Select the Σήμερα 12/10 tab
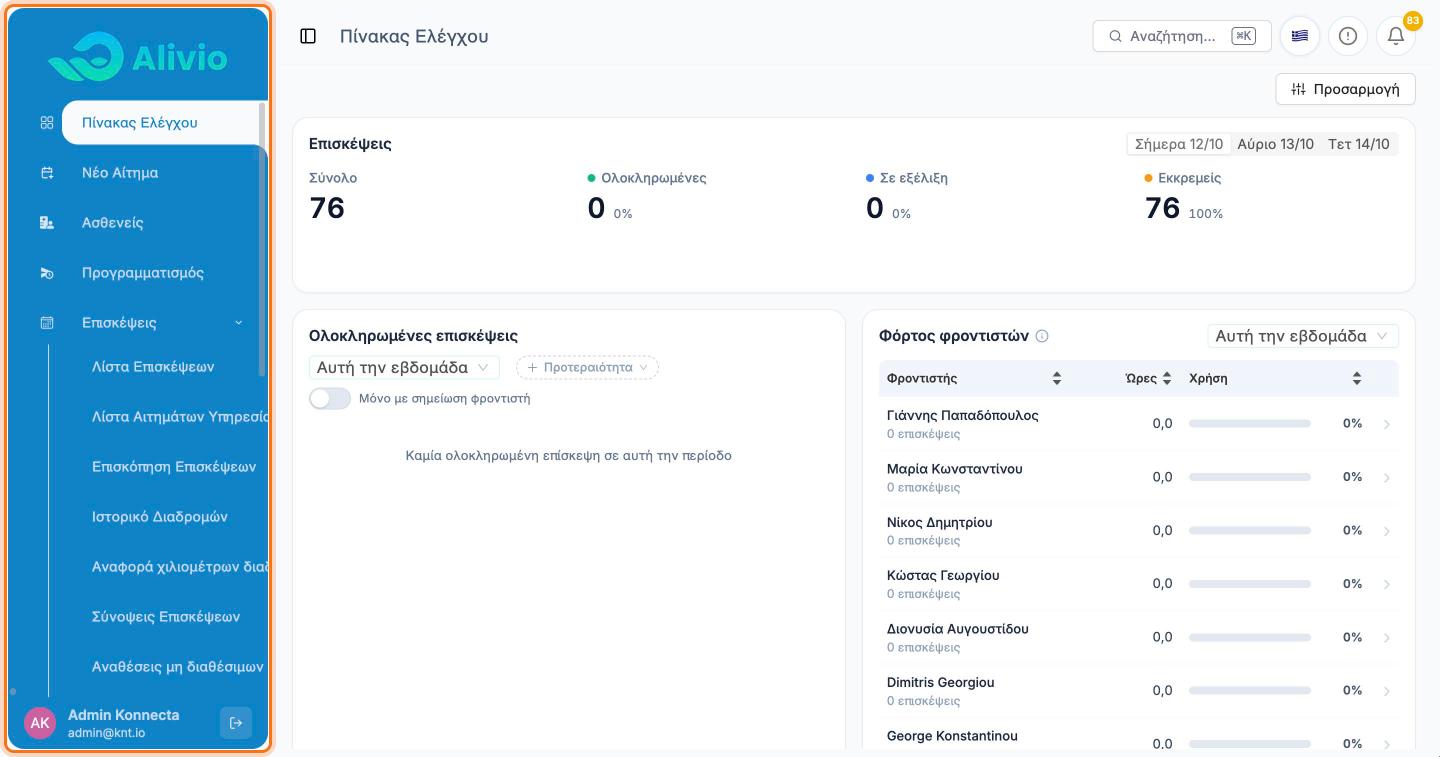Screen dimensions: 1440x757 click(1179, 144)
